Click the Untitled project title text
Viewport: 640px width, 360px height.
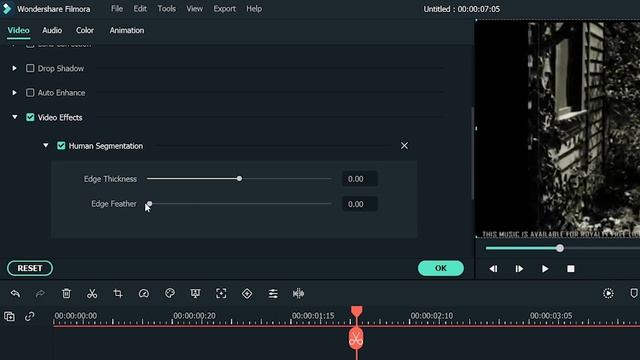(461, 9)
